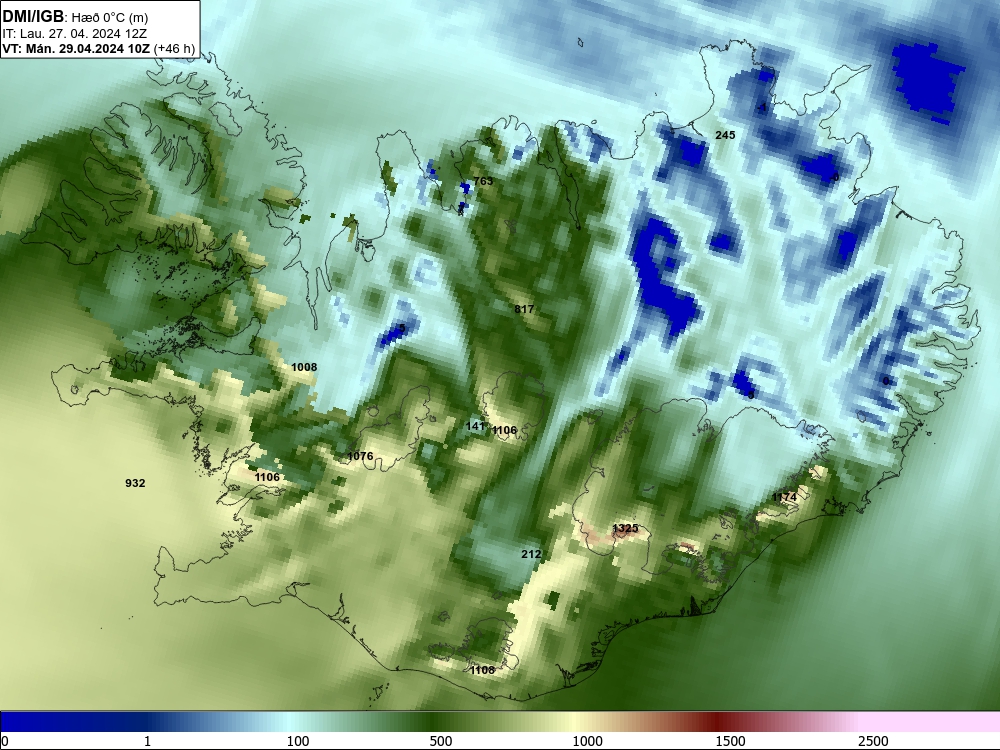This screenshot has height=750, width=1000.
Task: Click the 932 value over the ocean
Action: 135,483
